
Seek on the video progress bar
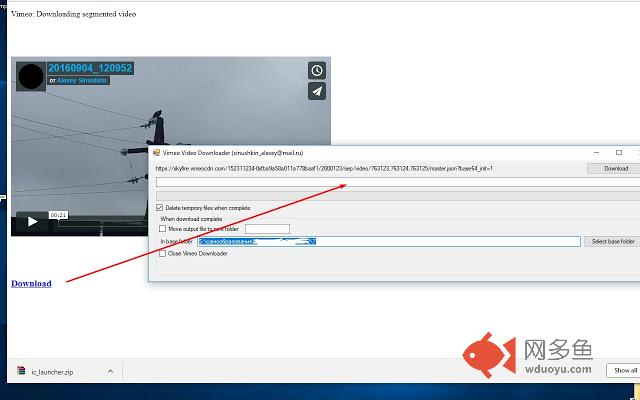102,223
